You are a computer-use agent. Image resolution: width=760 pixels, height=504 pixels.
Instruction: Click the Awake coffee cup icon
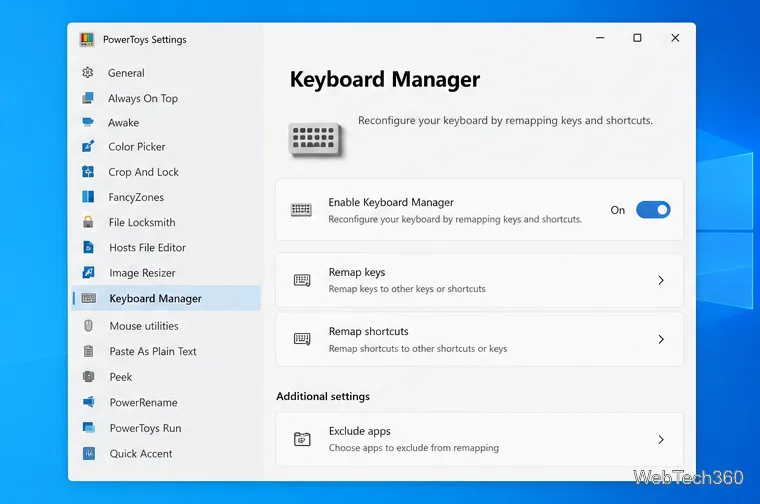(x=88, y=122)
